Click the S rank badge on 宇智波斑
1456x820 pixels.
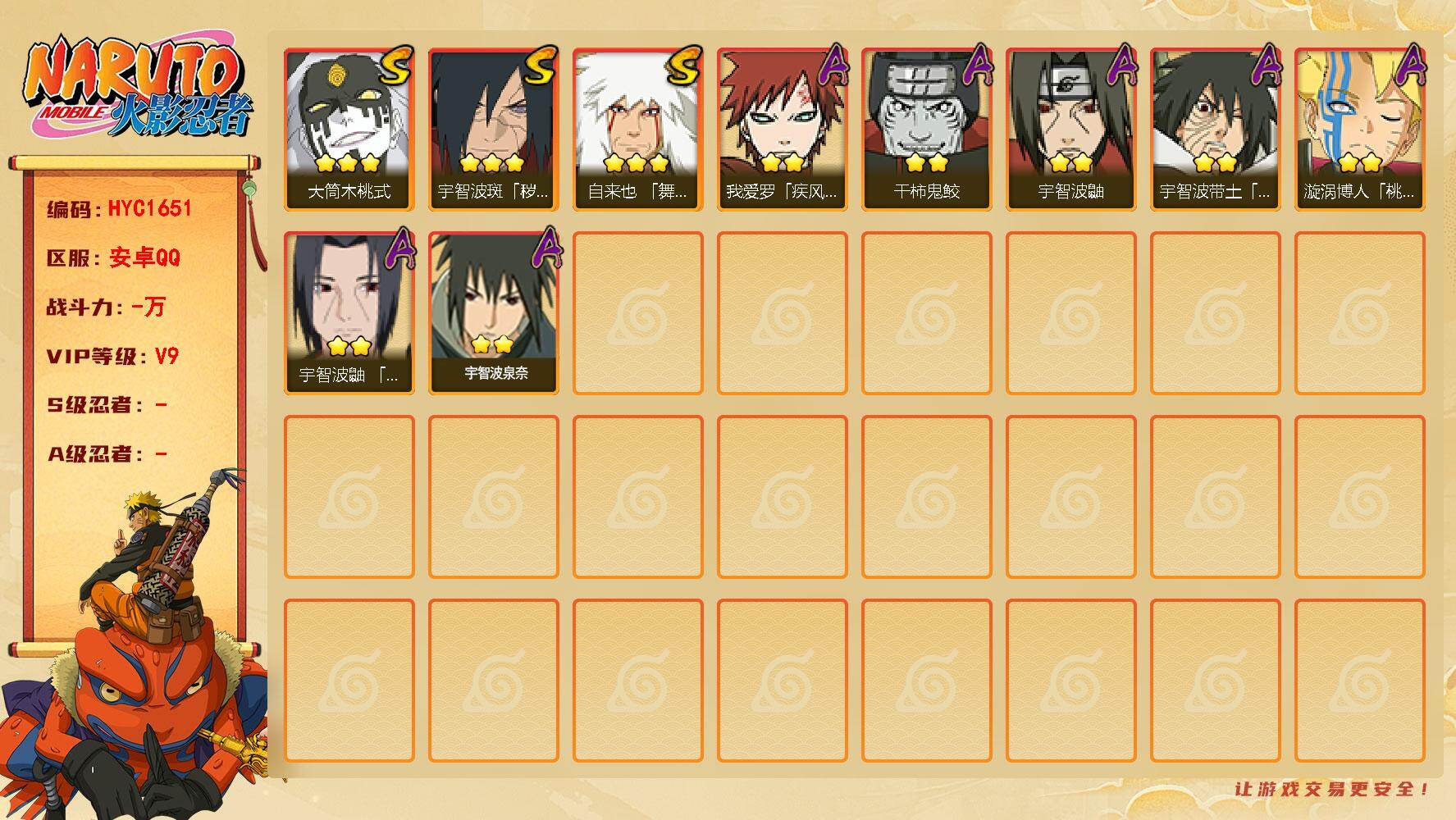541,66
